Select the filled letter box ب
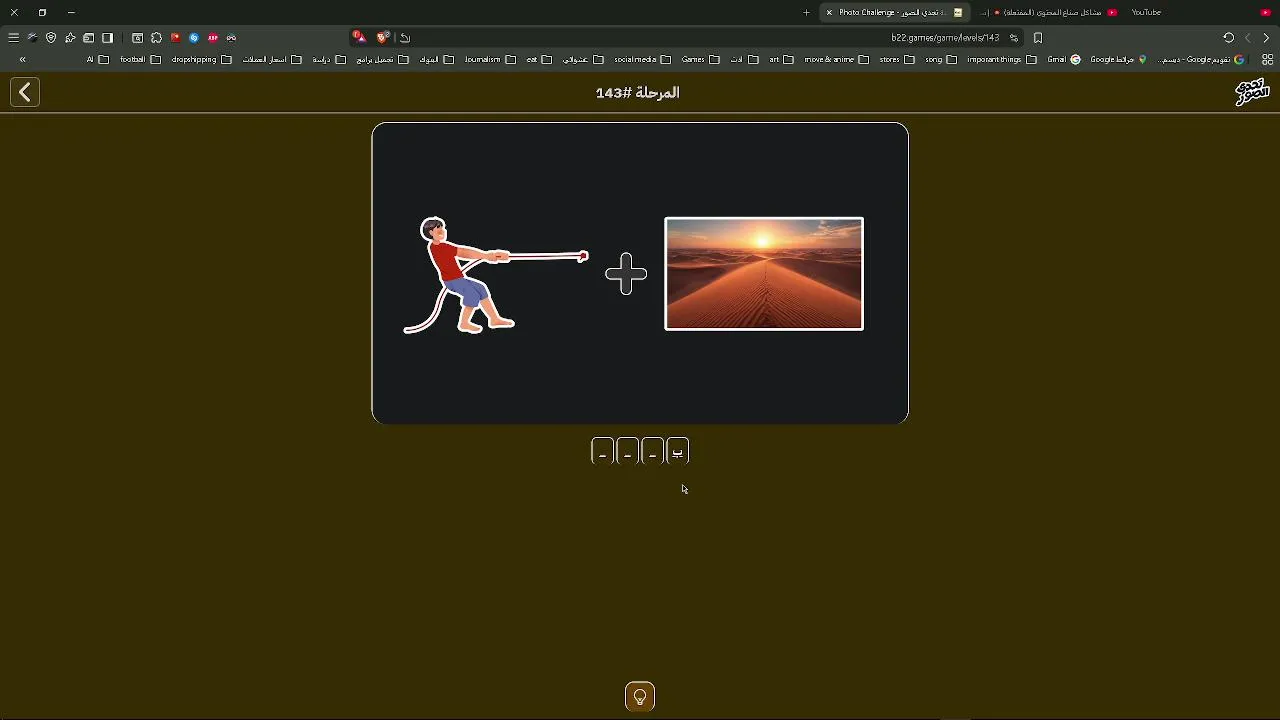Screen dimensions: 1280x720 678,452
